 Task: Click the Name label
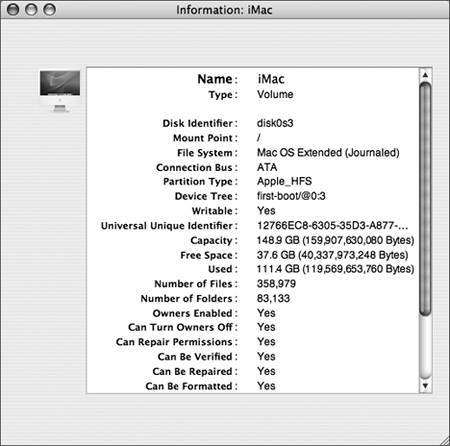217,79
